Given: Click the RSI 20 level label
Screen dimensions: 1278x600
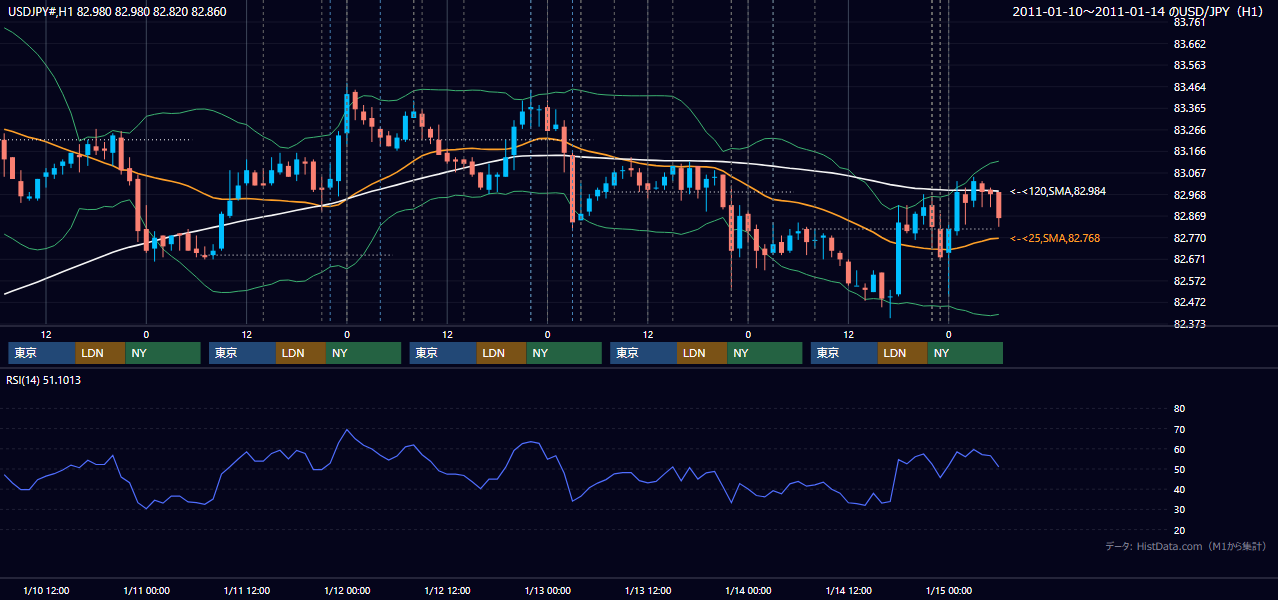Looking at the screenshot, I should [1179, 530].
